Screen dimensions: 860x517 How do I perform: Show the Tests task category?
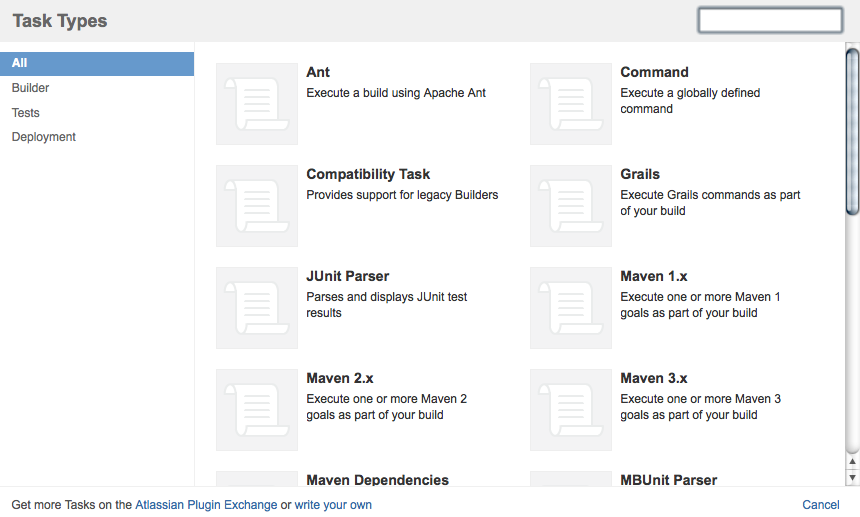(26, 113)
